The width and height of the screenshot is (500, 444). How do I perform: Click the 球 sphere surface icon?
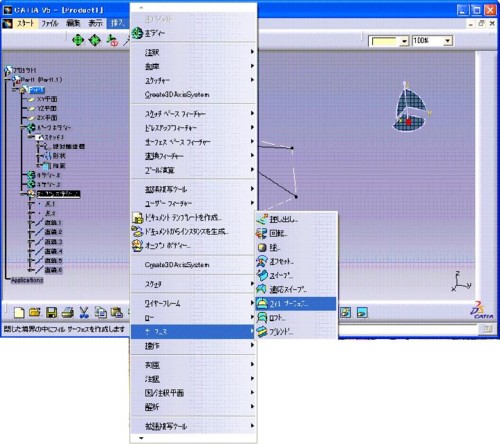pos(262,247)
